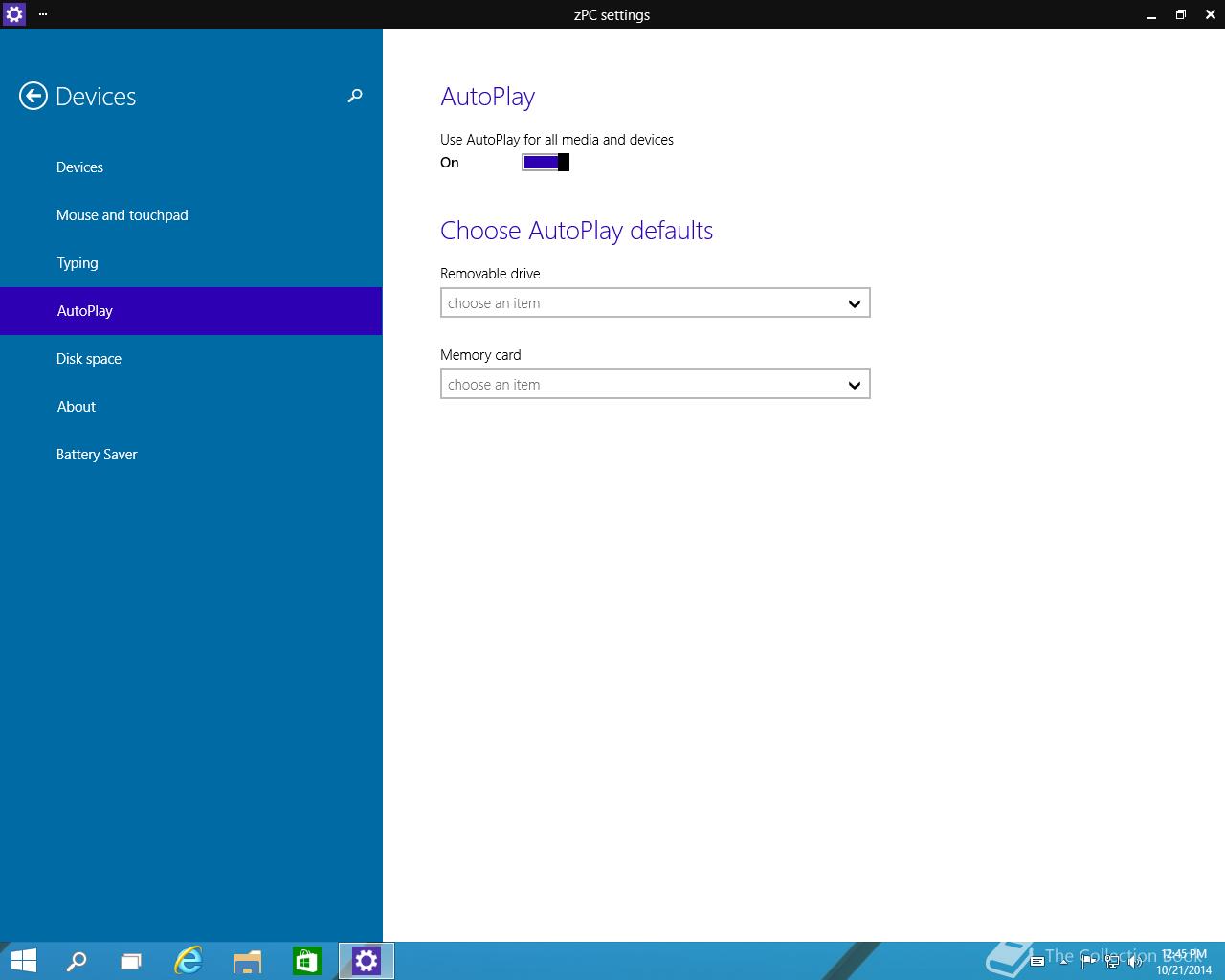
Task: Open the touch keyboard tray icon
Action: click(x=1036, y=962)
